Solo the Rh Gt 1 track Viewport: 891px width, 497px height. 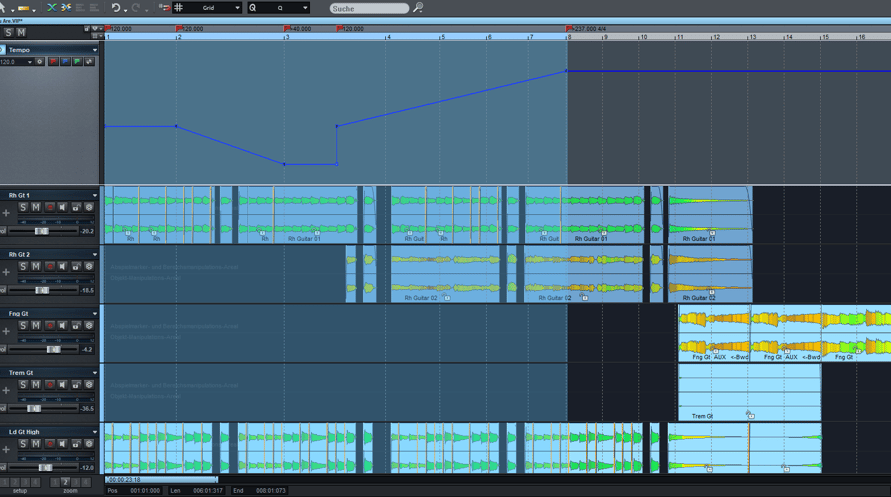pyautogui.click(x=23, y=207)
